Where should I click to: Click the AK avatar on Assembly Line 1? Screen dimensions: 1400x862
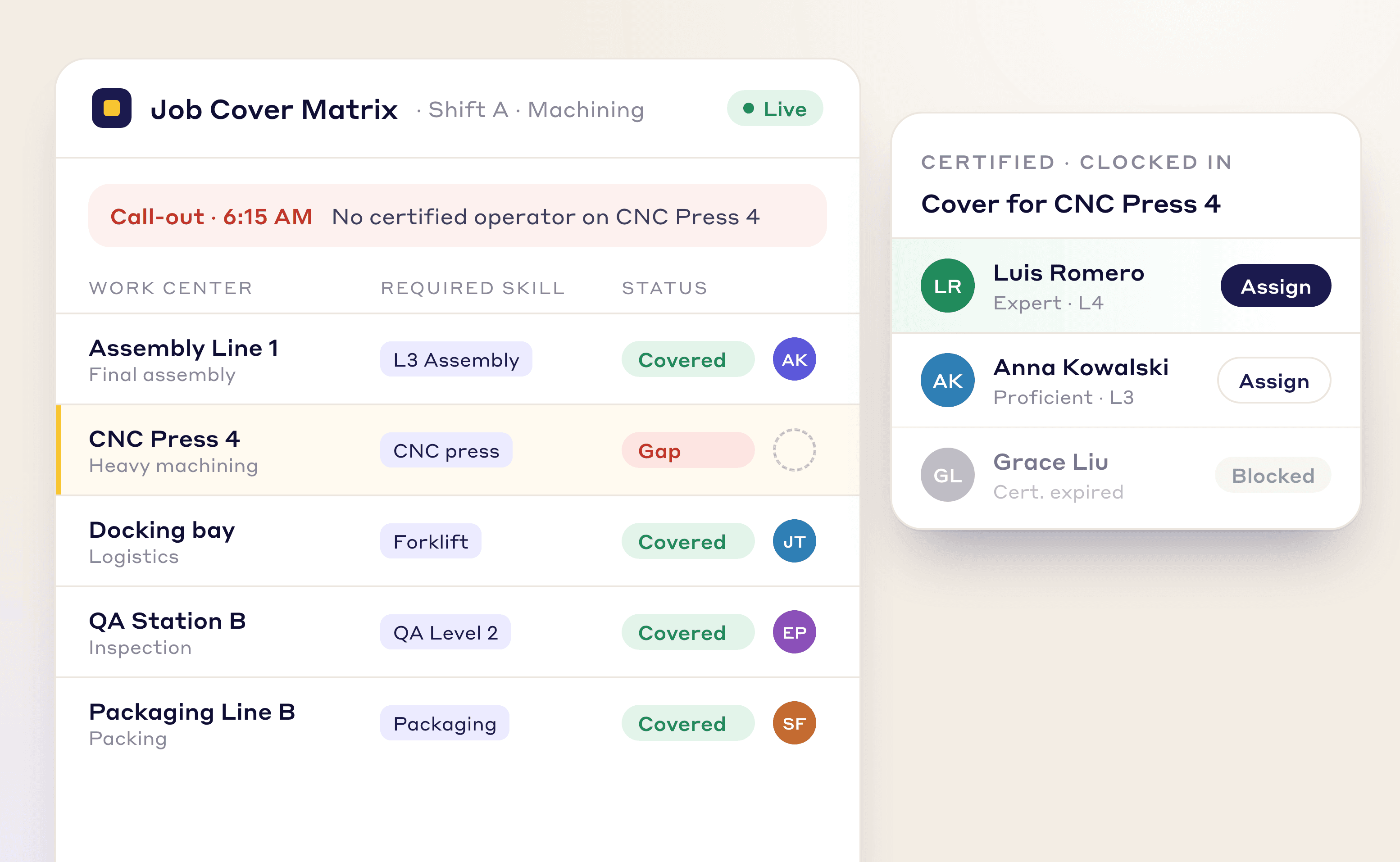pos(794,359)
